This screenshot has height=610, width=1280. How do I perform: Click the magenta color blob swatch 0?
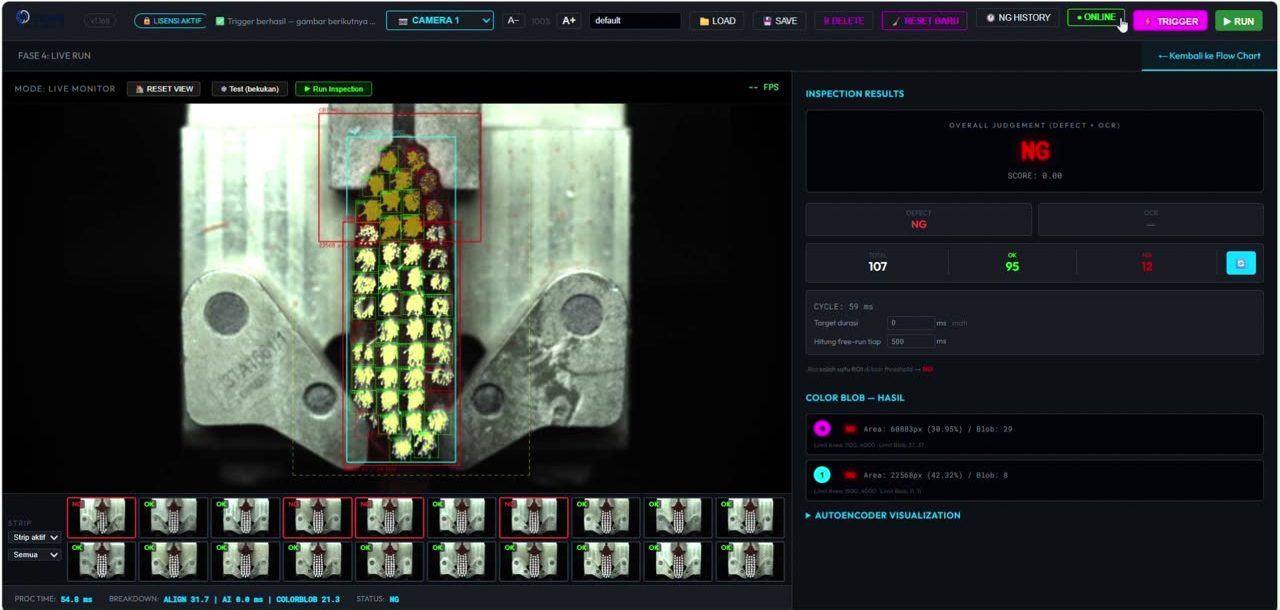823,428
